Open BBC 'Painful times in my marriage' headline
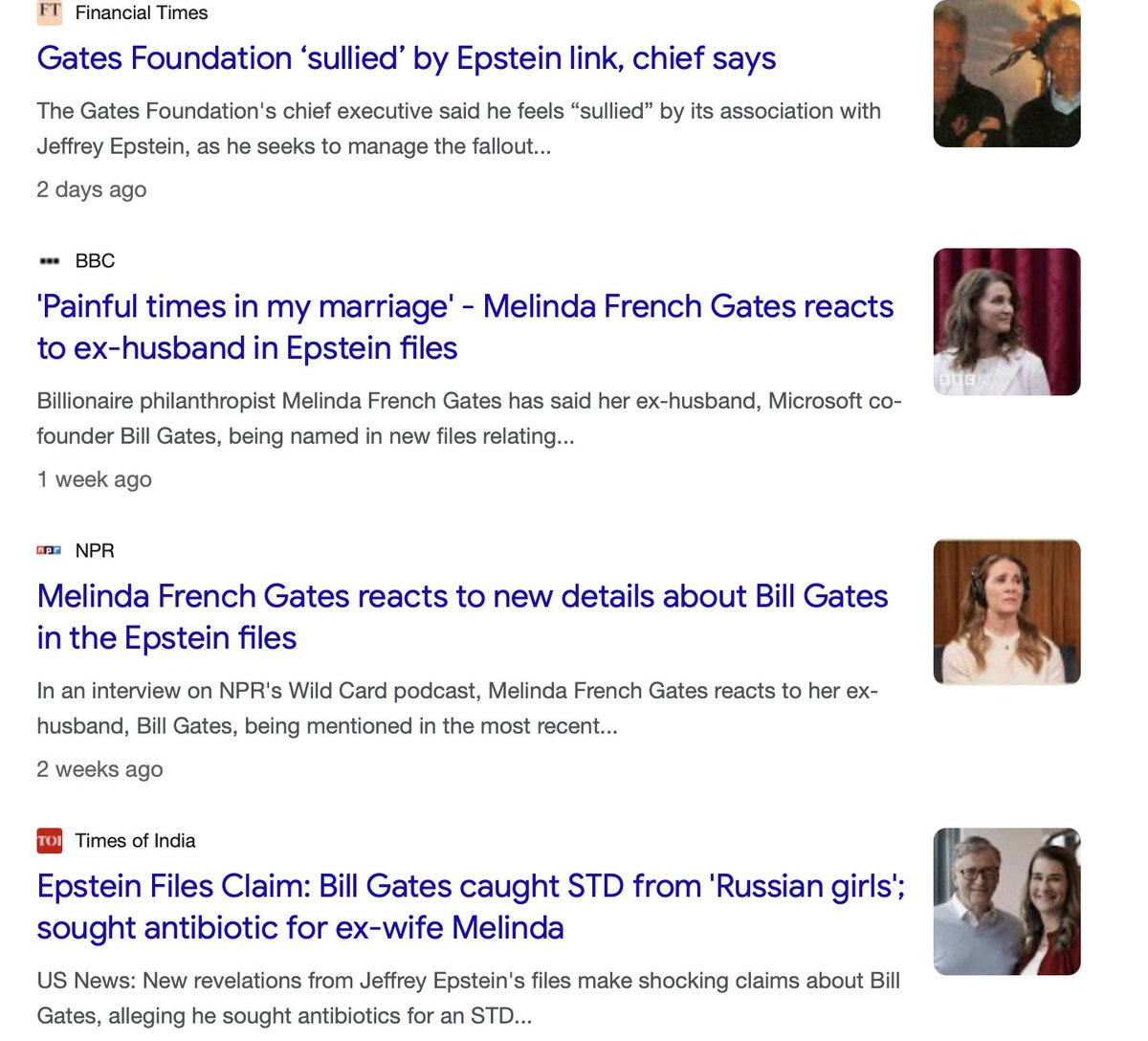 coord(465,327)
